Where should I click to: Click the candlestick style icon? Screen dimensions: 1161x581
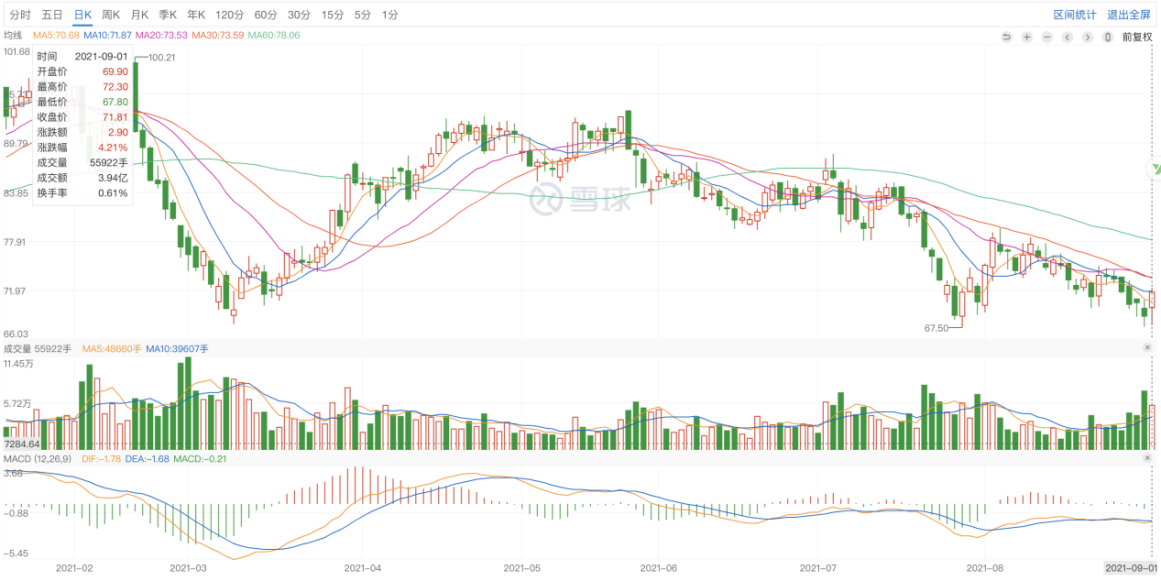pyautogui.click(x=1107, y=37)
